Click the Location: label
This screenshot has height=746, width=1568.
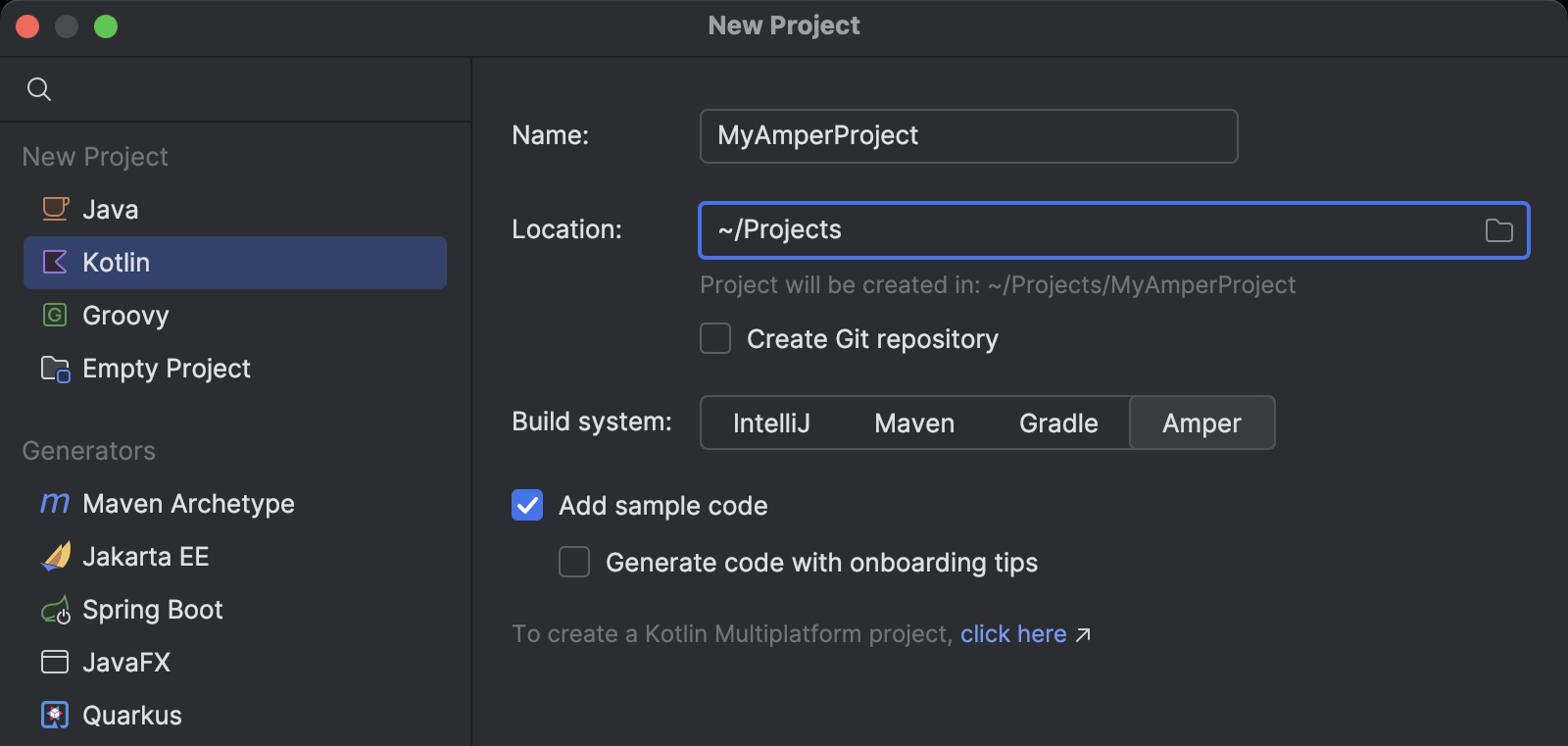tap(566, 229)
